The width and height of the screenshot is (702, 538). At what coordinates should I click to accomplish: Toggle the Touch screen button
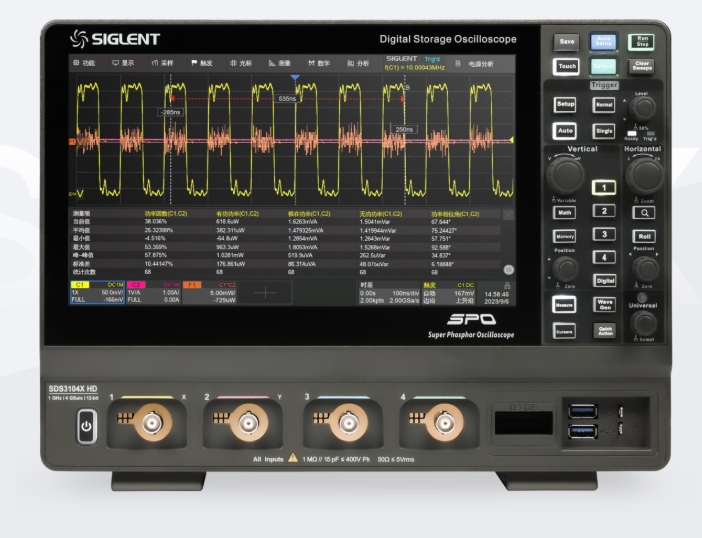[x=566, y=67]
